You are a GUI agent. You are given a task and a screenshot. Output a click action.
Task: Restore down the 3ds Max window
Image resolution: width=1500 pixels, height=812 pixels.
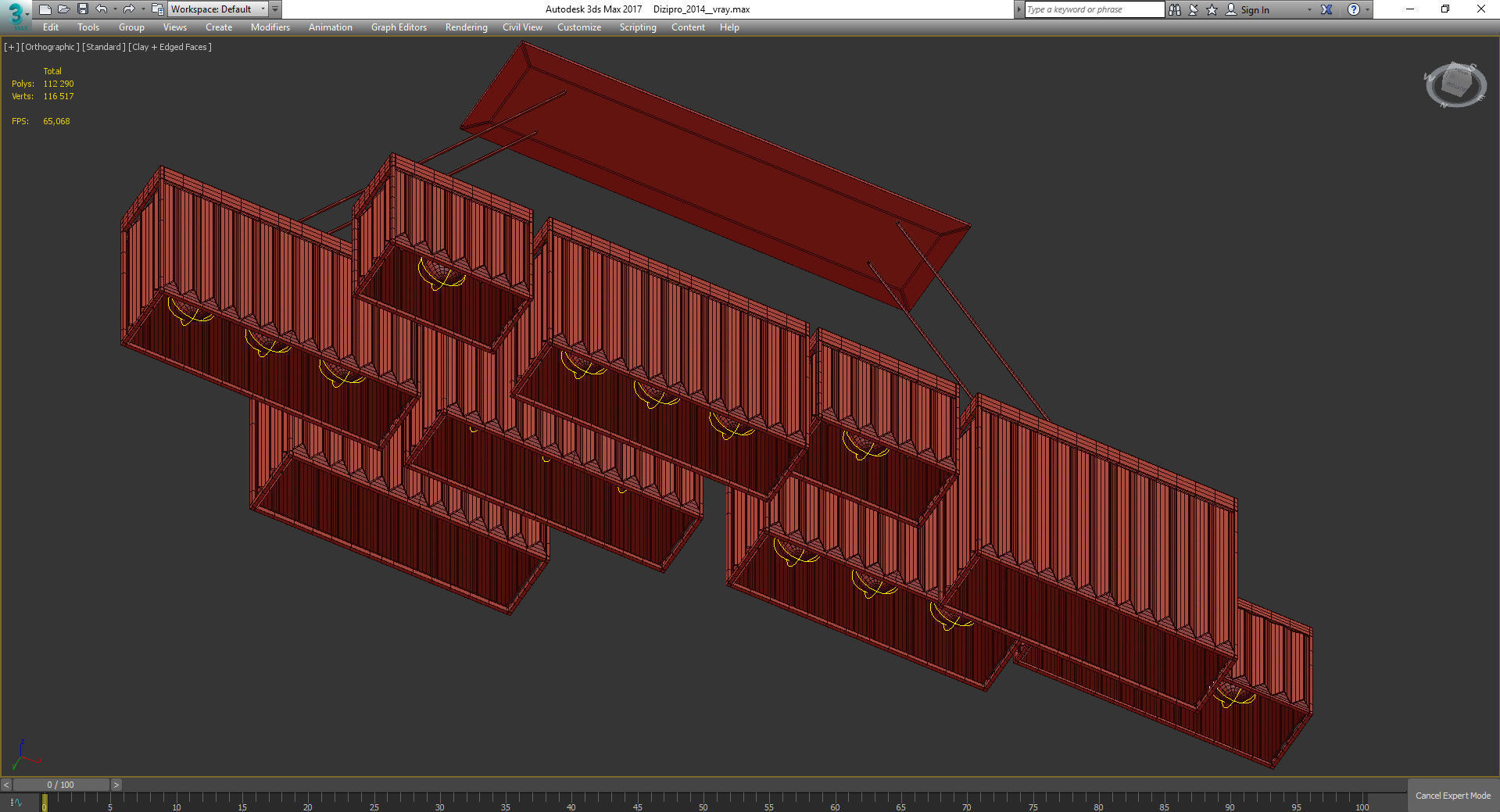click(x=1445, y=9)
